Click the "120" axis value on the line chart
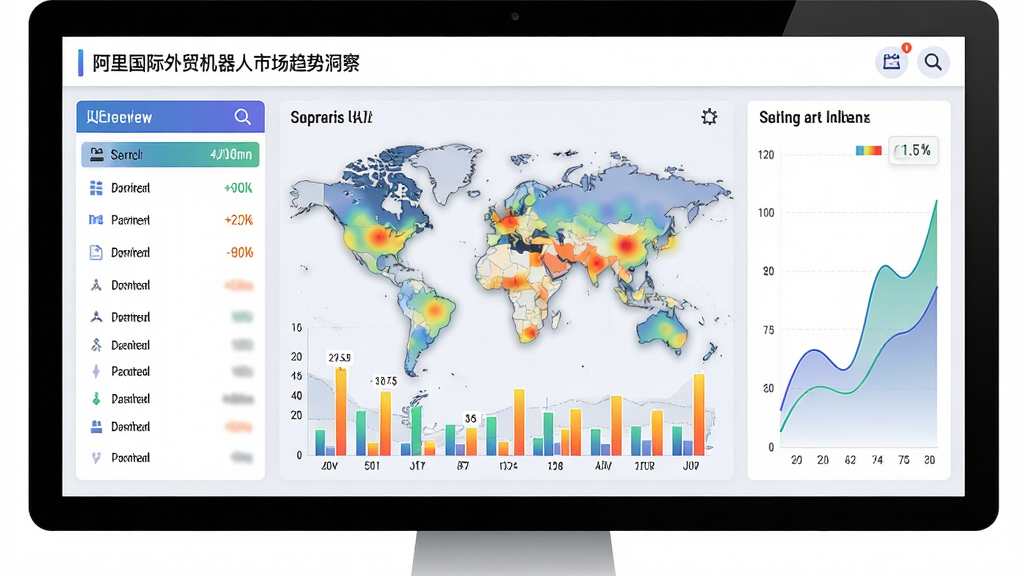 [x=766, y=155]
